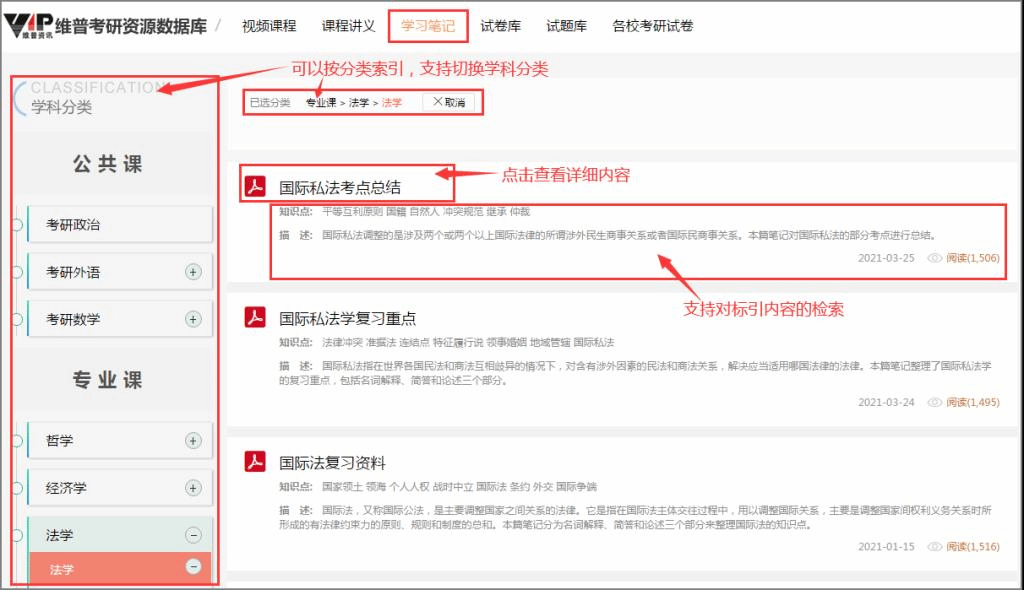The height and width of the screenshot is (590, 1024).
Task: Expand the 考研外语 category
Action: (194, 272)
